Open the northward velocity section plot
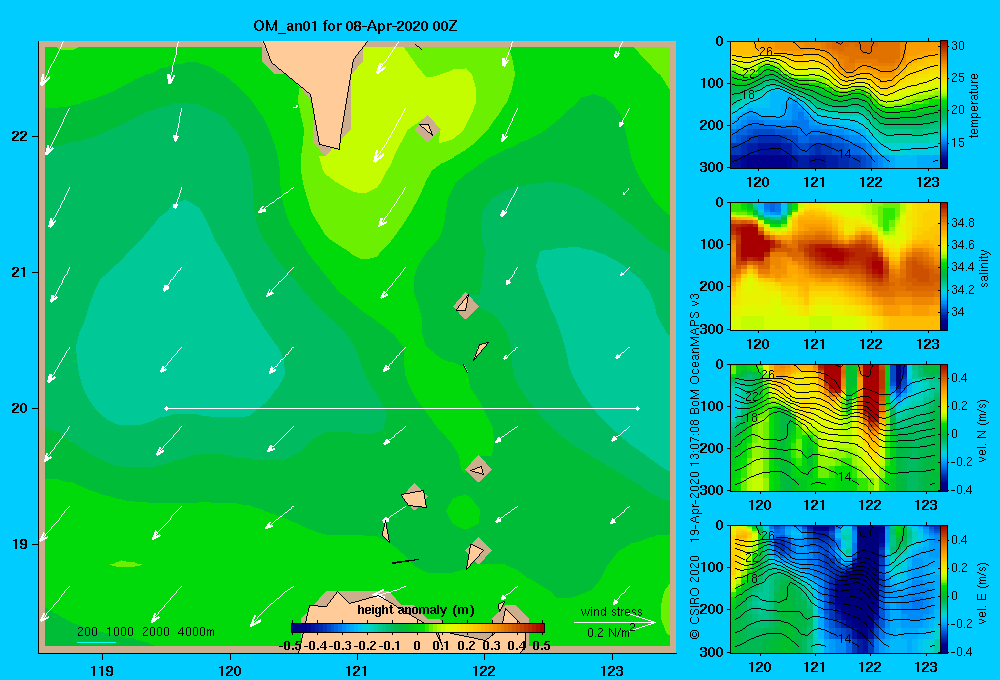Image resolution: width=1000 pixels, height=680 pixels. [835, 427]
